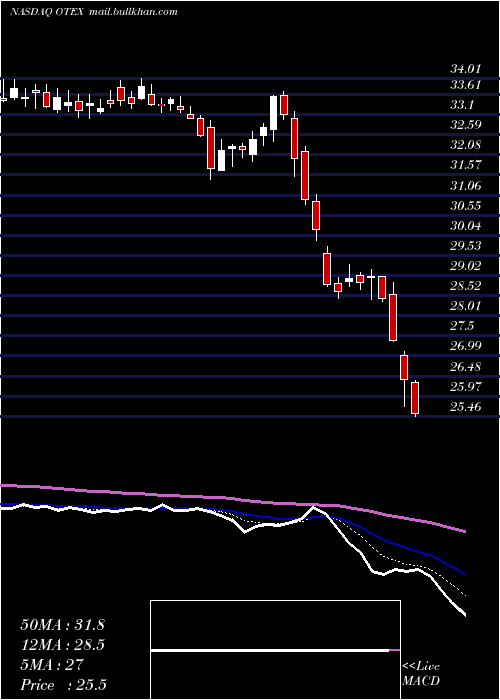Click the 27.5 price axis label

click(462, 326)
